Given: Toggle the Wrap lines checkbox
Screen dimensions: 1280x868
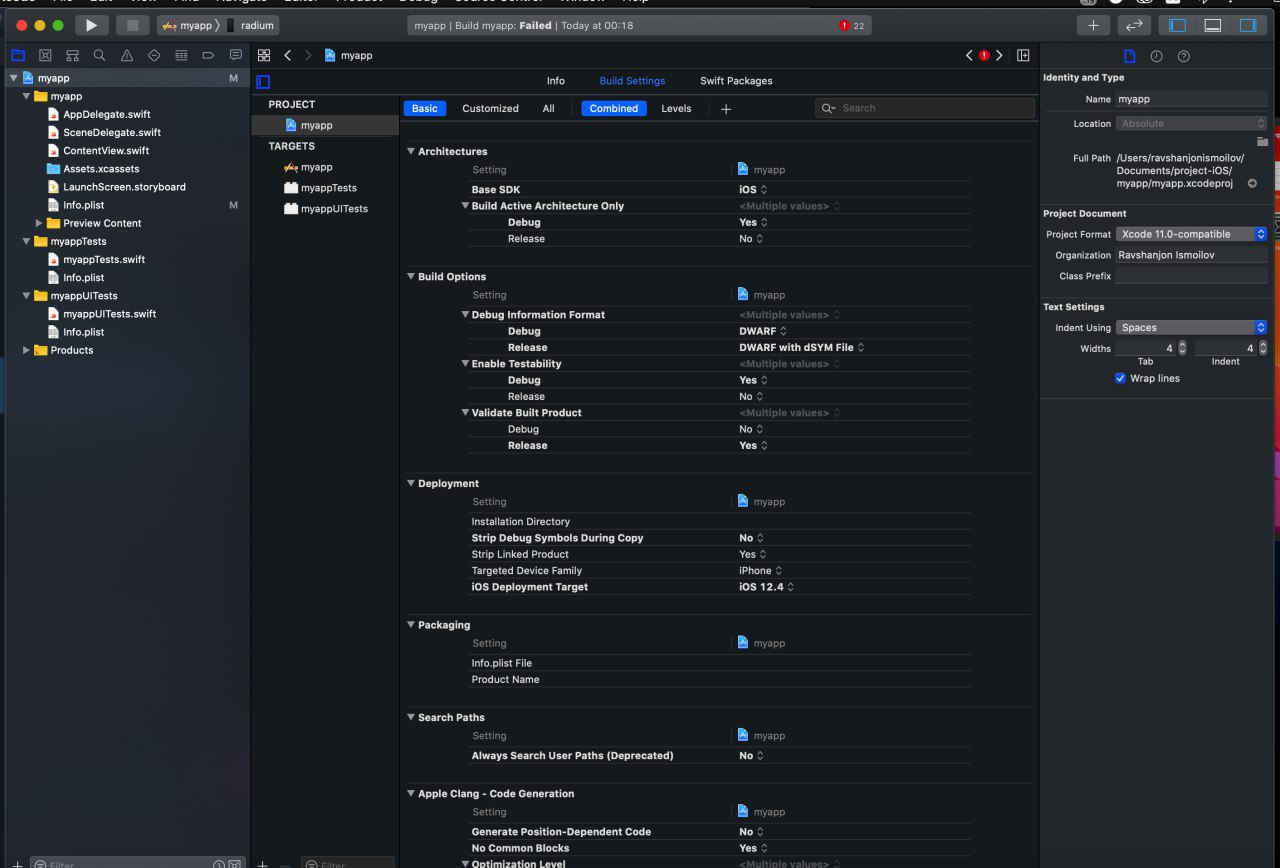Looking at the screenshot, I should 1120,378.
